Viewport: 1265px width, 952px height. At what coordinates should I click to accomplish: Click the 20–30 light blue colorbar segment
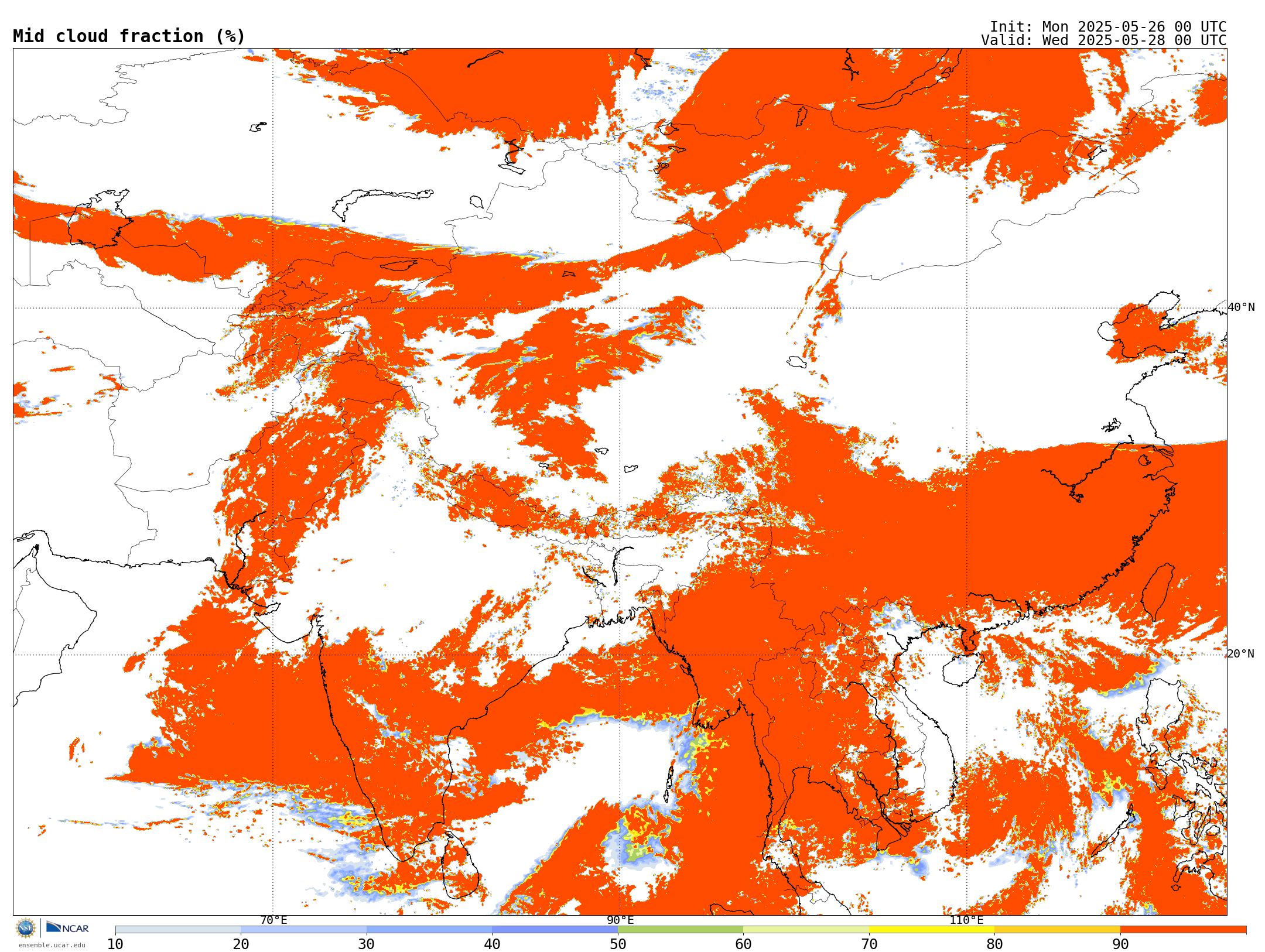(303, 930)
